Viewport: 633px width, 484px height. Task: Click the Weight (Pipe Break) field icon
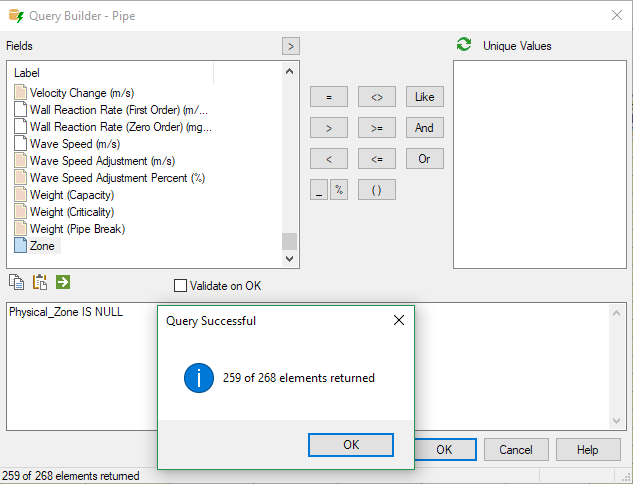click(x=20, y=228)
